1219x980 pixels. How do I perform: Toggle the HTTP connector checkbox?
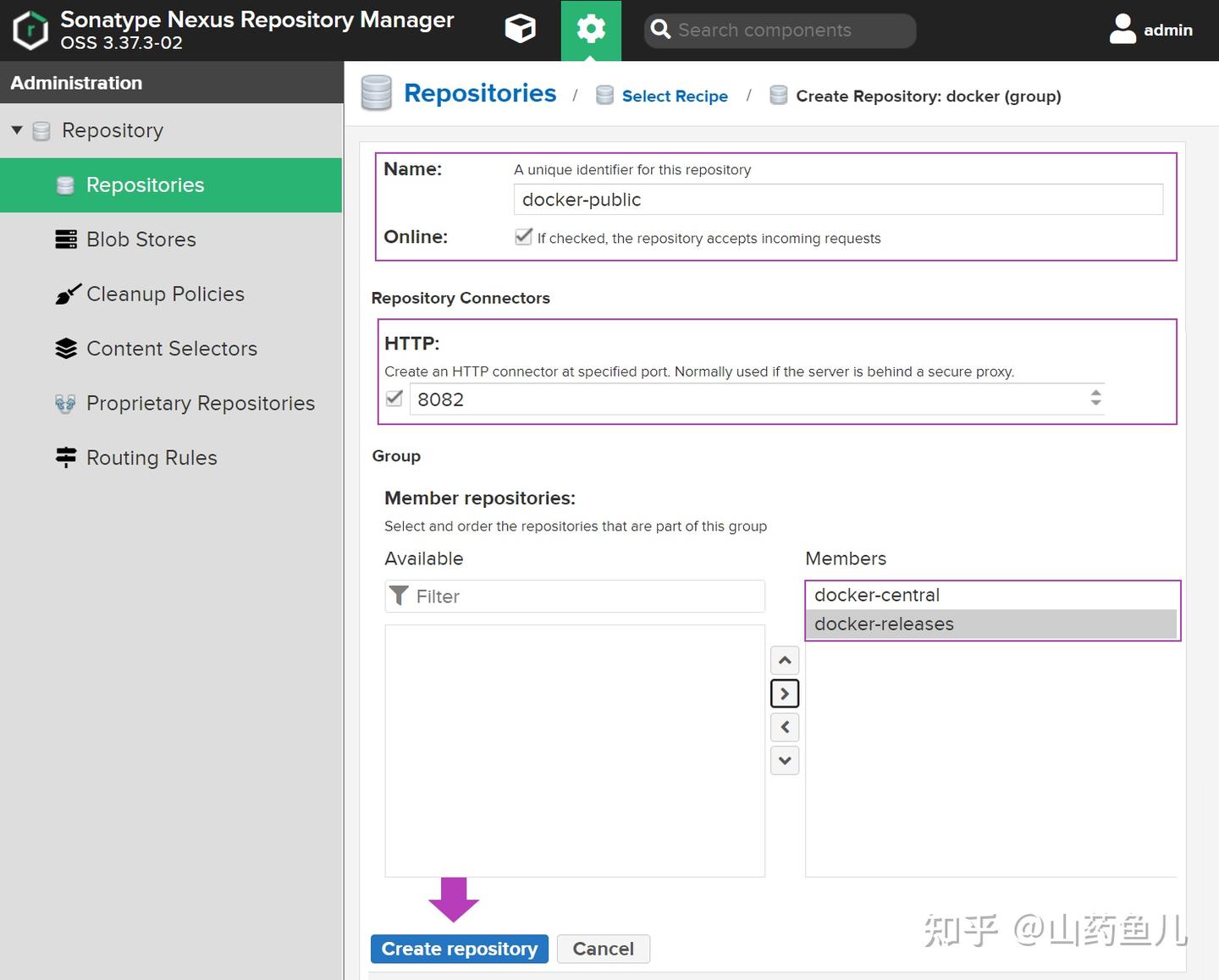(x=394, y=399)
